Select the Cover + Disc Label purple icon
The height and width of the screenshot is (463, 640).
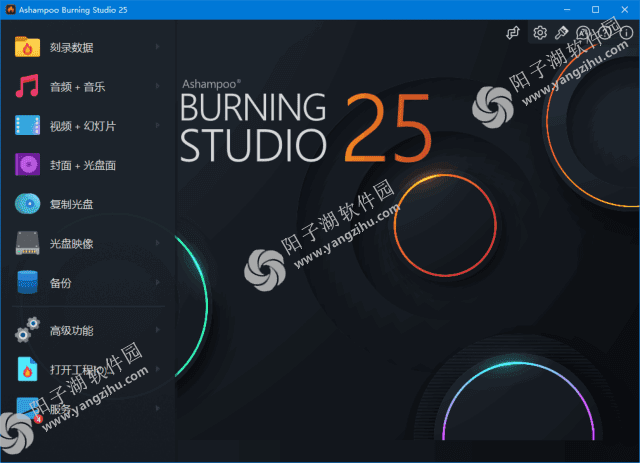tap(27, 164)
